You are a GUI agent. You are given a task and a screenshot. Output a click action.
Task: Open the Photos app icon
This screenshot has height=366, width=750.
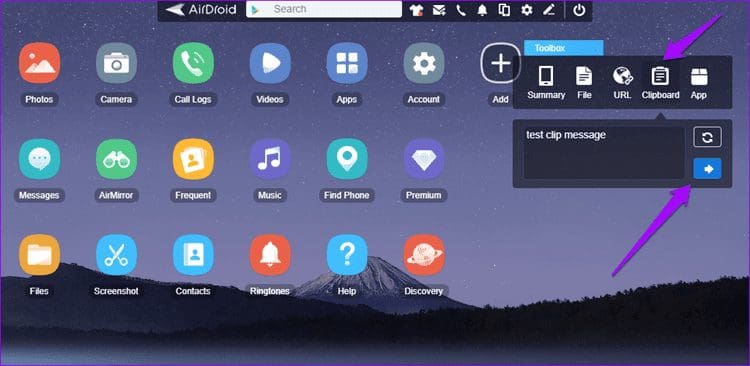point(39,63)
